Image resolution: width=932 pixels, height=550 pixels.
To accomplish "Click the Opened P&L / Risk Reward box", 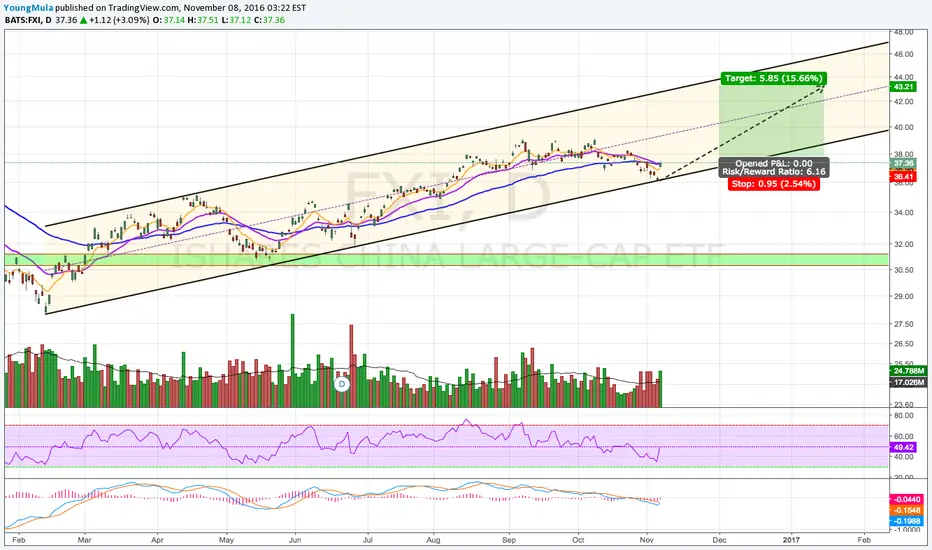I will click(x=773, y=167).
